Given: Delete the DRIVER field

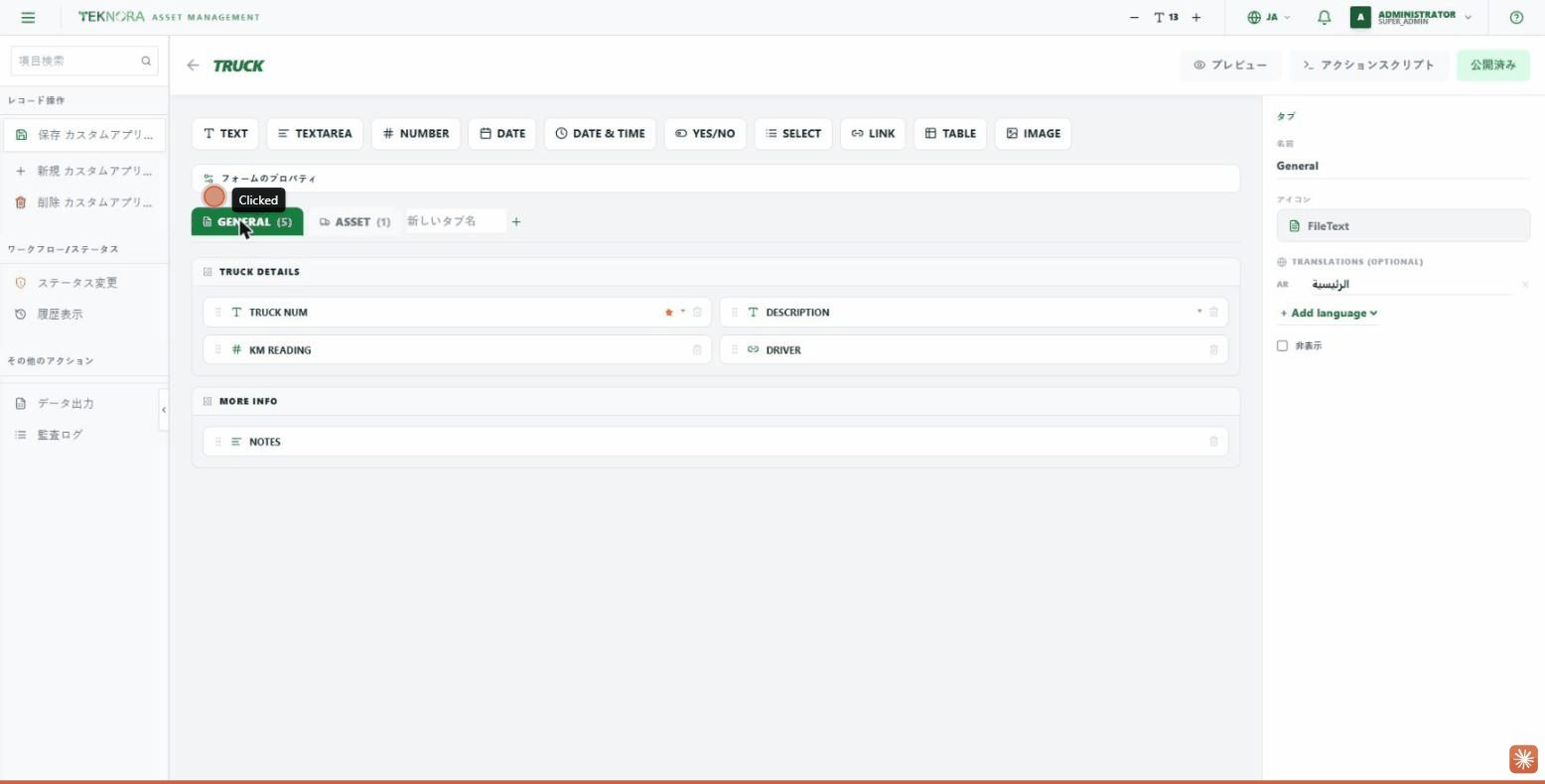Looking at the screenshot, I should click(1213, 349).
